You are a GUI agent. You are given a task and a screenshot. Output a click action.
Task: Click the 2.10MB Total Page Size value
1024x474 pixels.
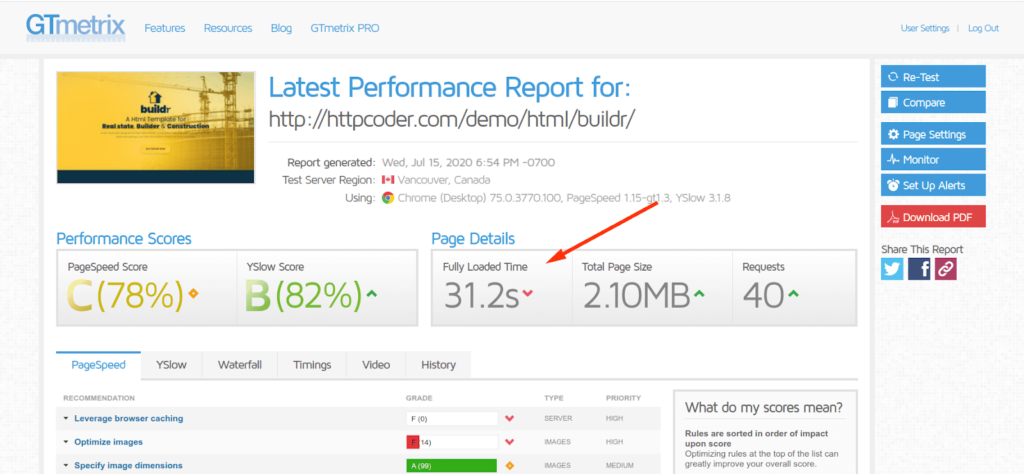[636, 296]
